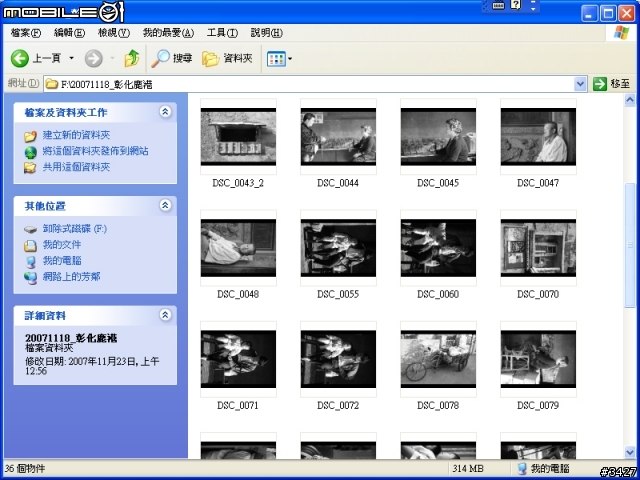Select thumbnail DSC_0043_2
Viewport: 640px width, 480px height.
tap(238, 136)
